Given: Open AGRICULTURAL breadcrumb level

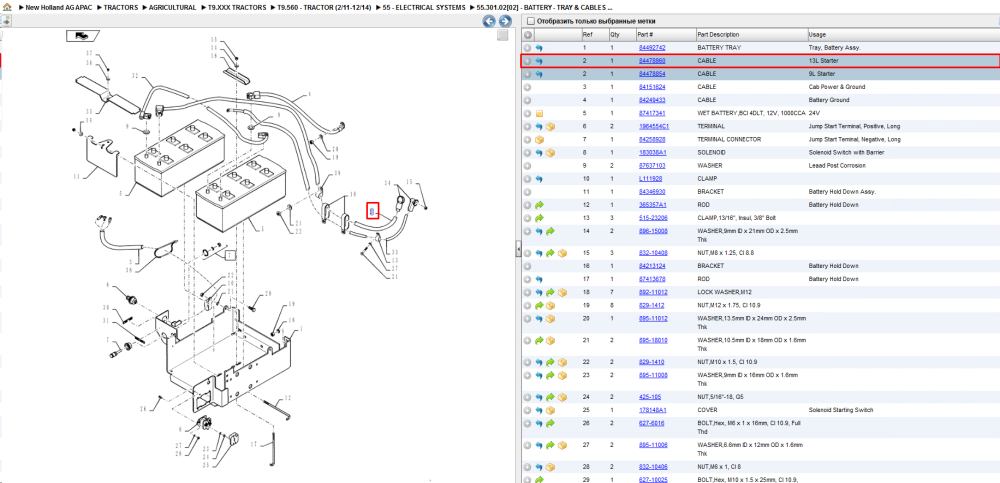Looking at the screenshot, I should (x=172, y=8).
